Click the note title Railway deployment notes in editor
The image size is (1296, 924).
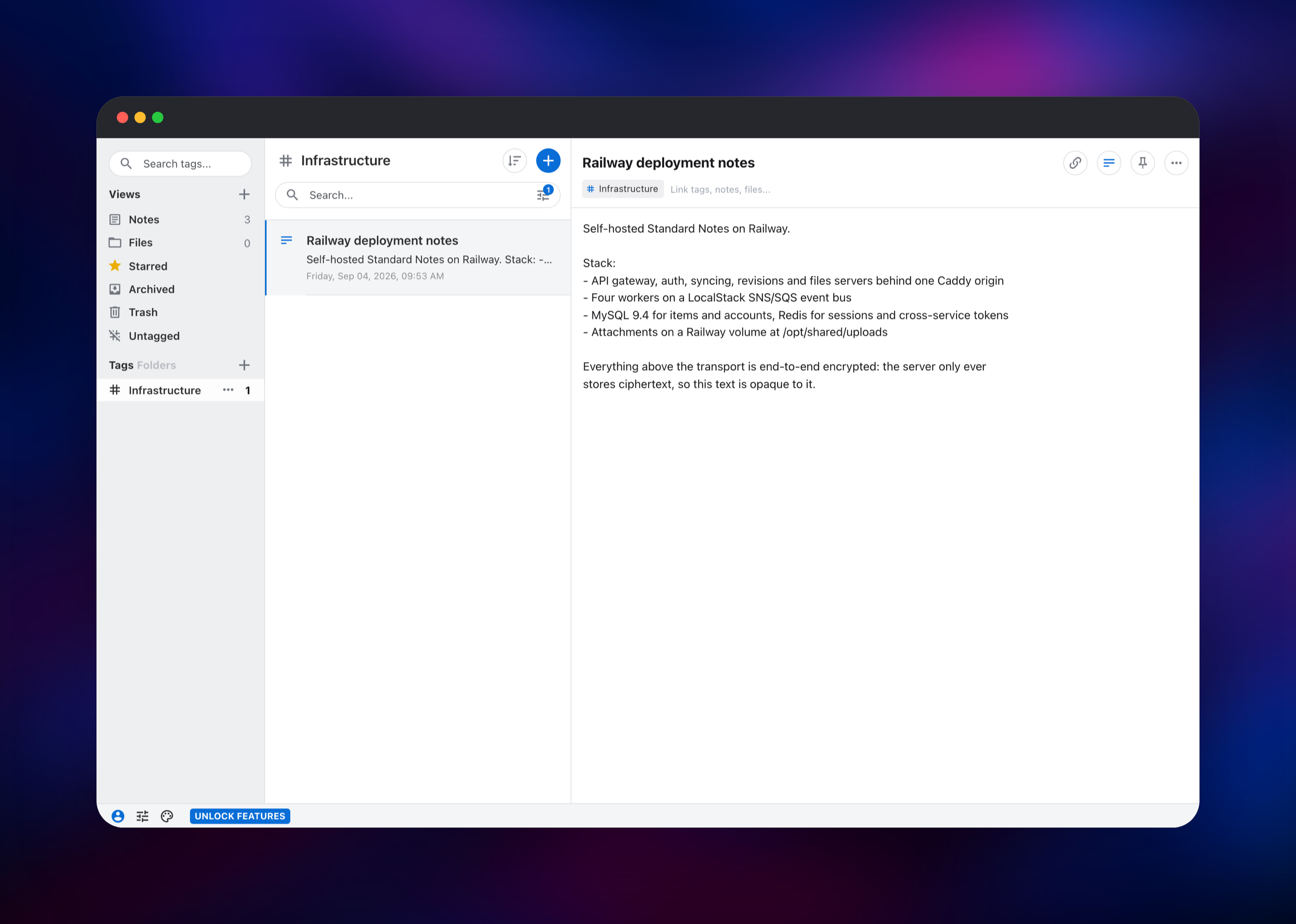tap(668, 163)
